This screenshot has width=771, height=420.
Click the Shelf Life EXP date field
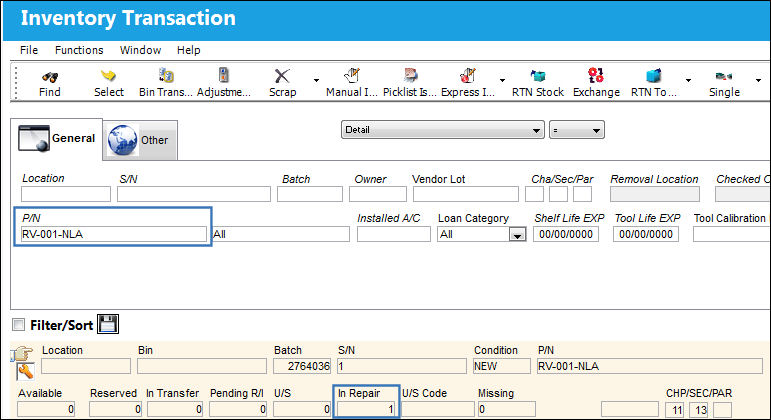tap(566, 234)
